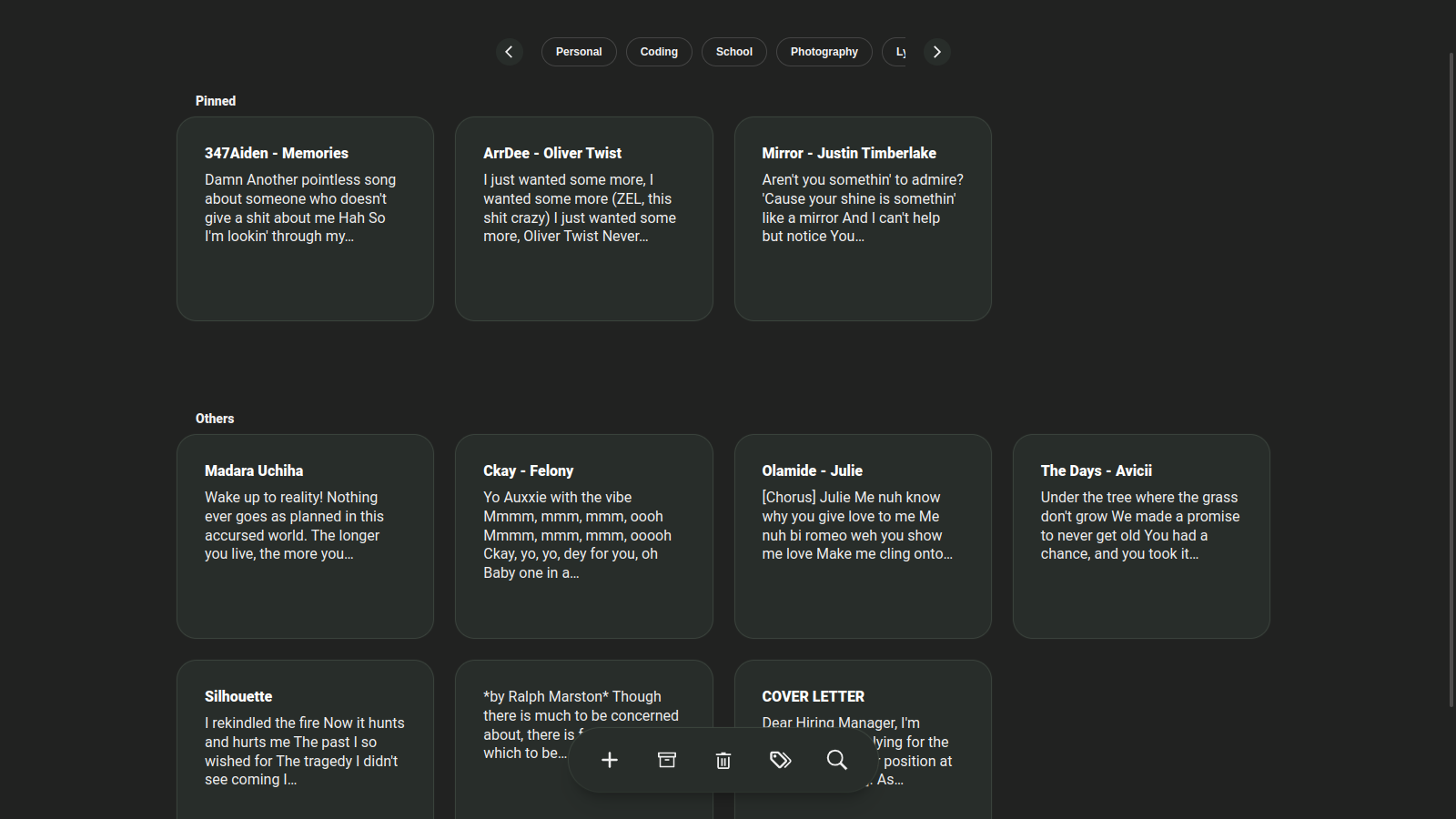The image size is (1456, 819).
Task: Add a new note with the plus icon
Action: (x=610, y=760)
